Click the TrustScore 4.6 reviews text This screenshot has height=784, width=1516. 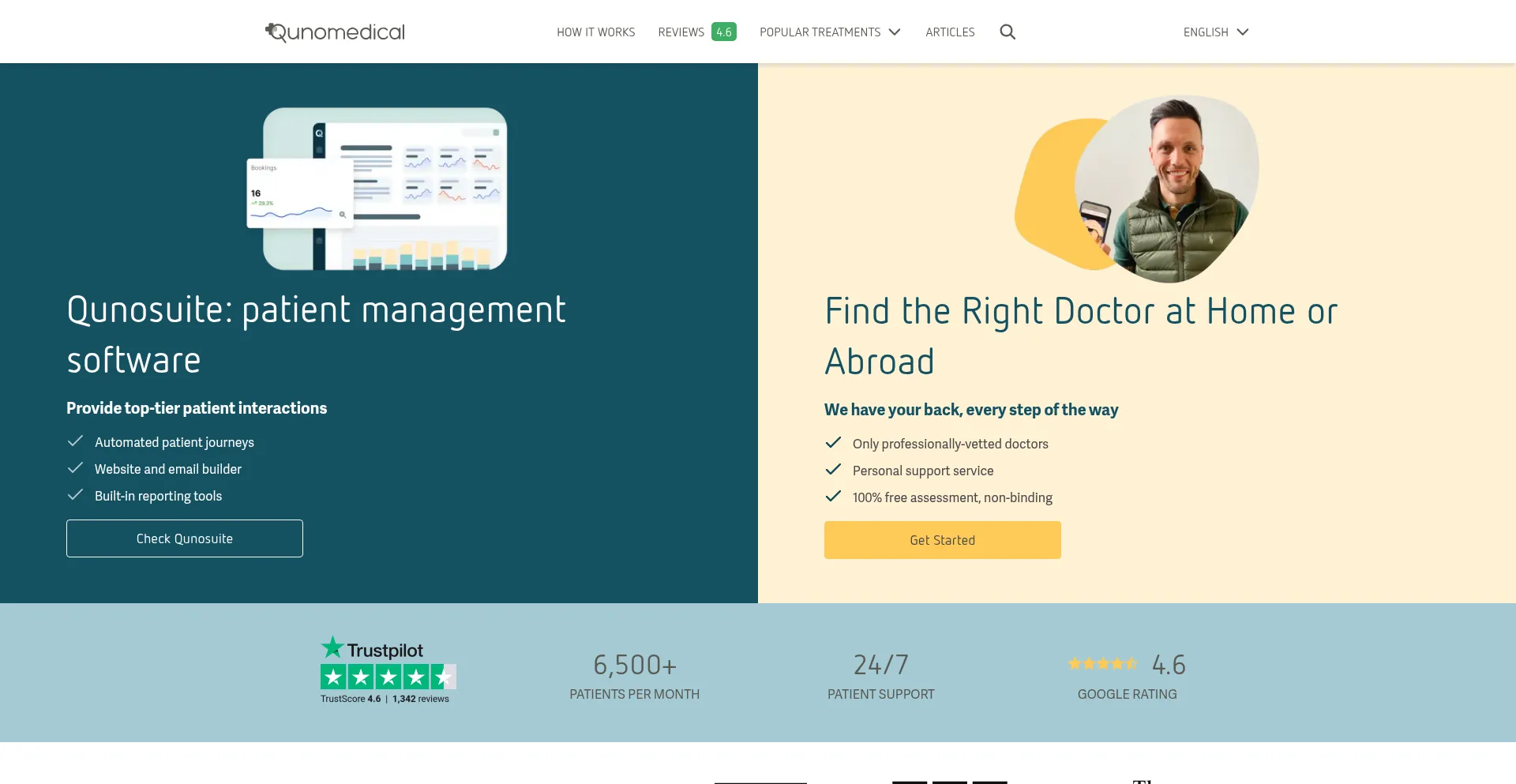(x=385, y=699)
